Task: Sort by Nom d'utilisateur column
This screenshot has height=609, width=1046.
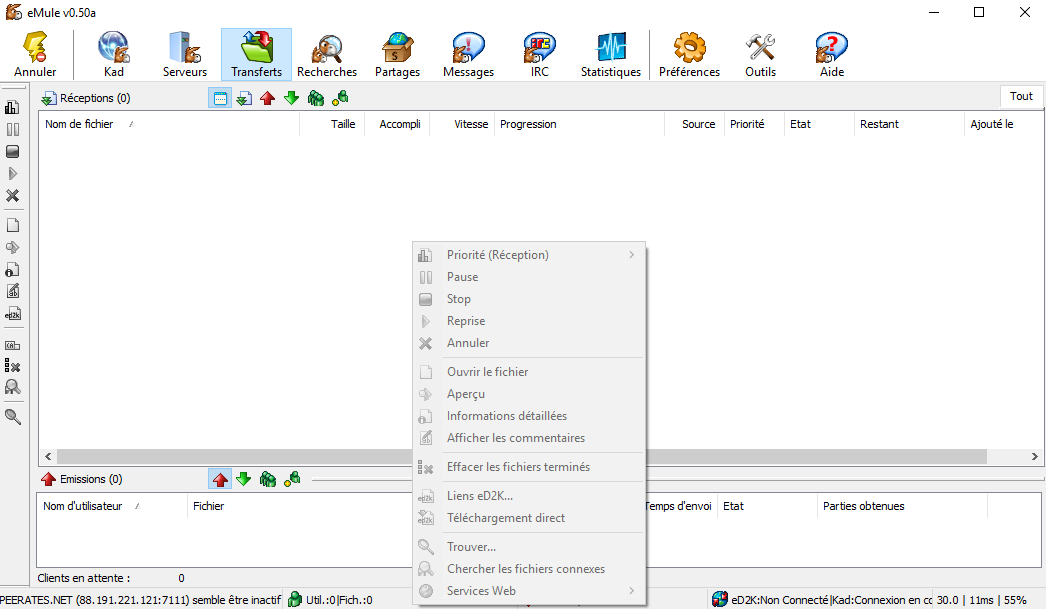Action: pos(112,506)
